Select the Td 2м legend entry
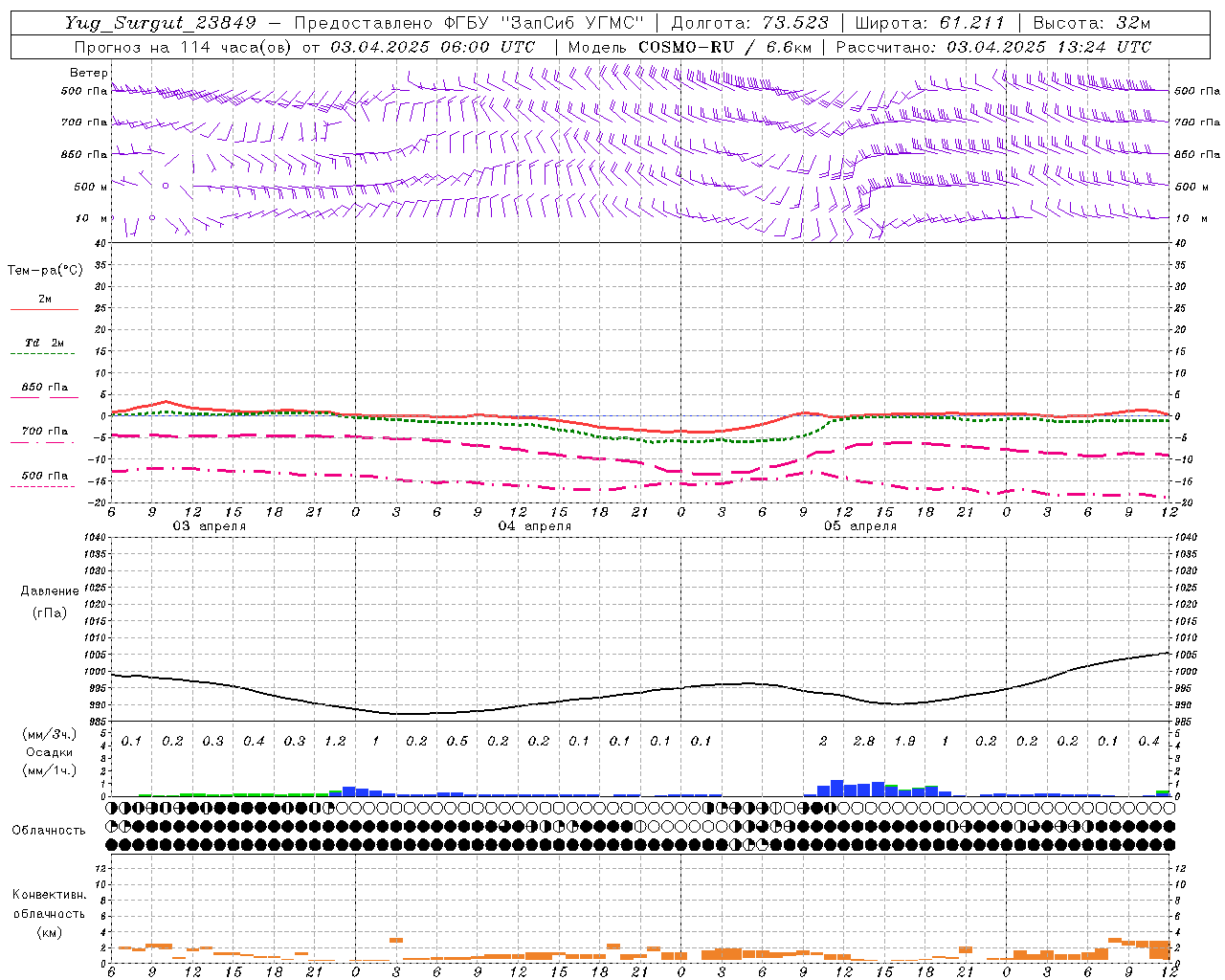This screenshot has height=980, width=1225. (x=45, y=343)
